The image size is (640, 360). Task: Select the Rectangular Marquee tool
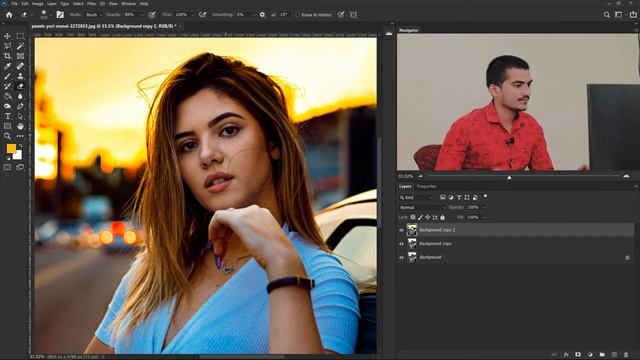[x=20, y=36]
